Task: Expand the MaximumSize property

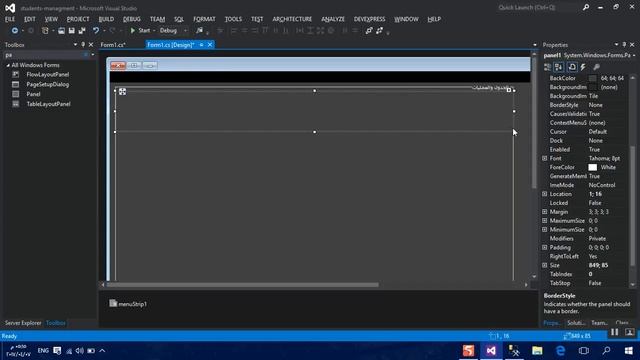Action: pyautogui.click(x=544, y=221)
